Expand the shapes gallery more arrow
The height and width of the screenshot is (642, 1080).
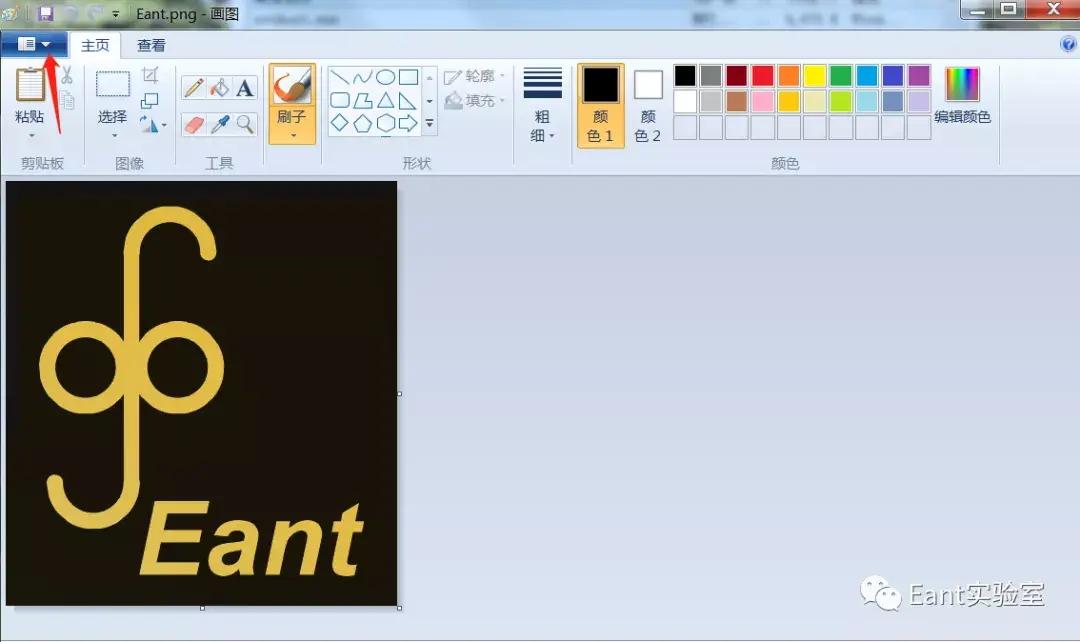click(x=429, y=123)
